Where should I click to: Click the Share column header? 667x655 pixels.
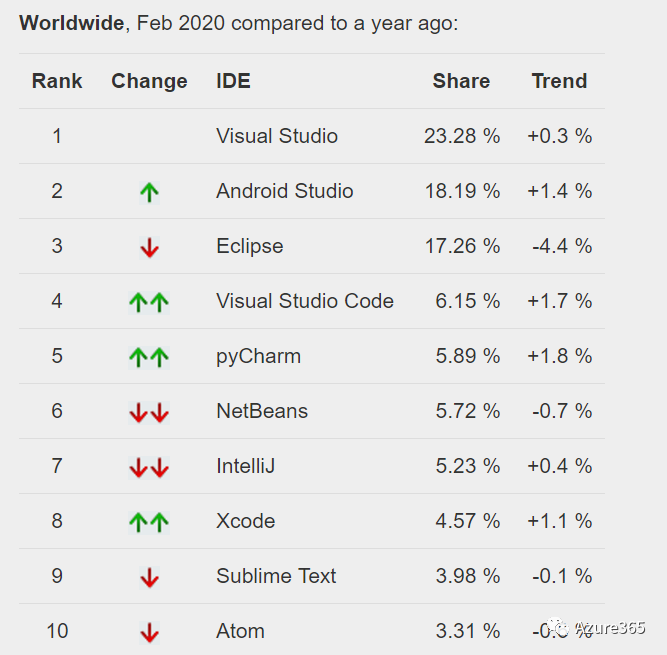[461, 81]
